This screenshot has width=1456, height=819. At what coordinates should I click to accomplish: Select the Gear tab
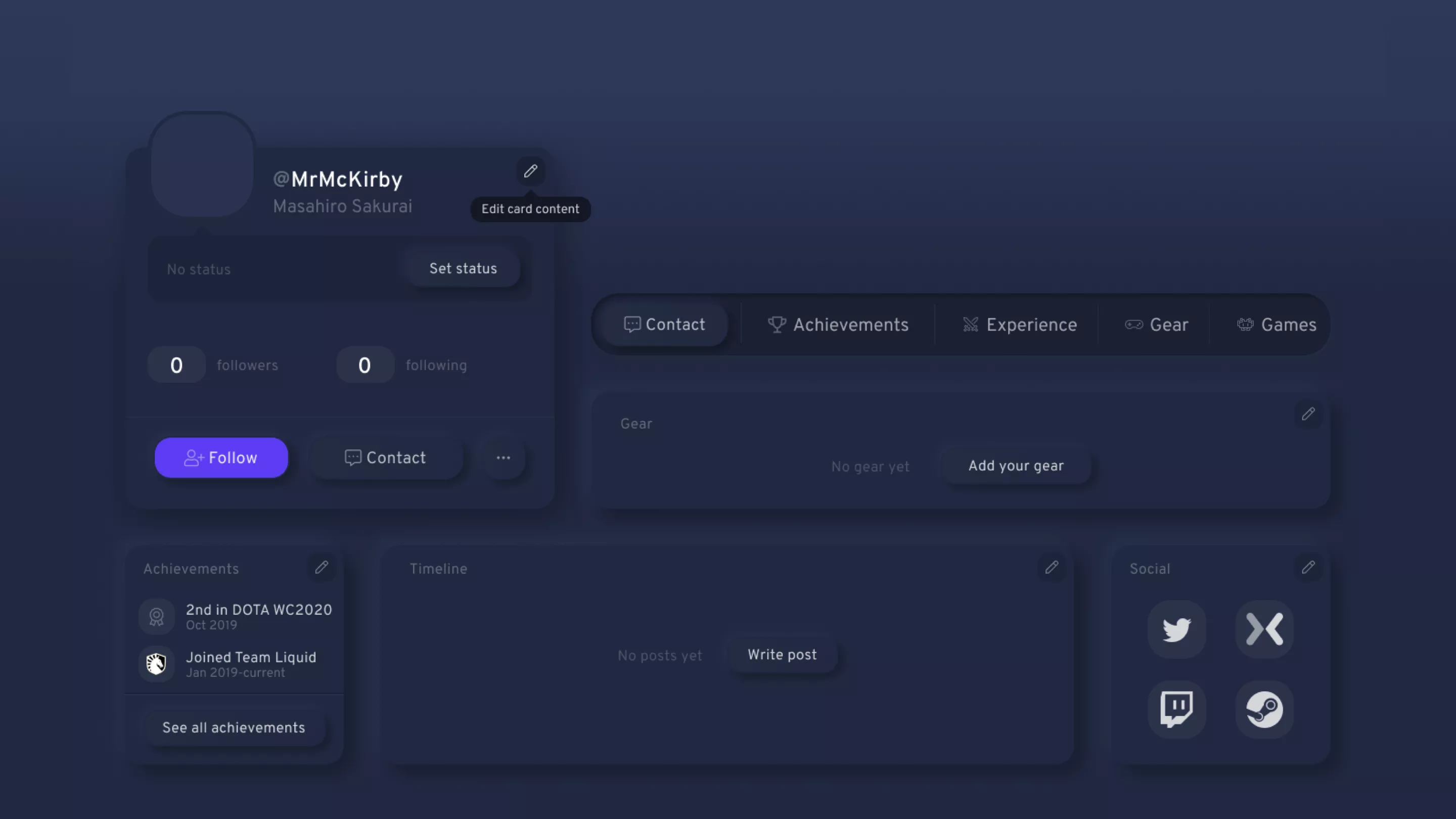[x=1156, y=325]
